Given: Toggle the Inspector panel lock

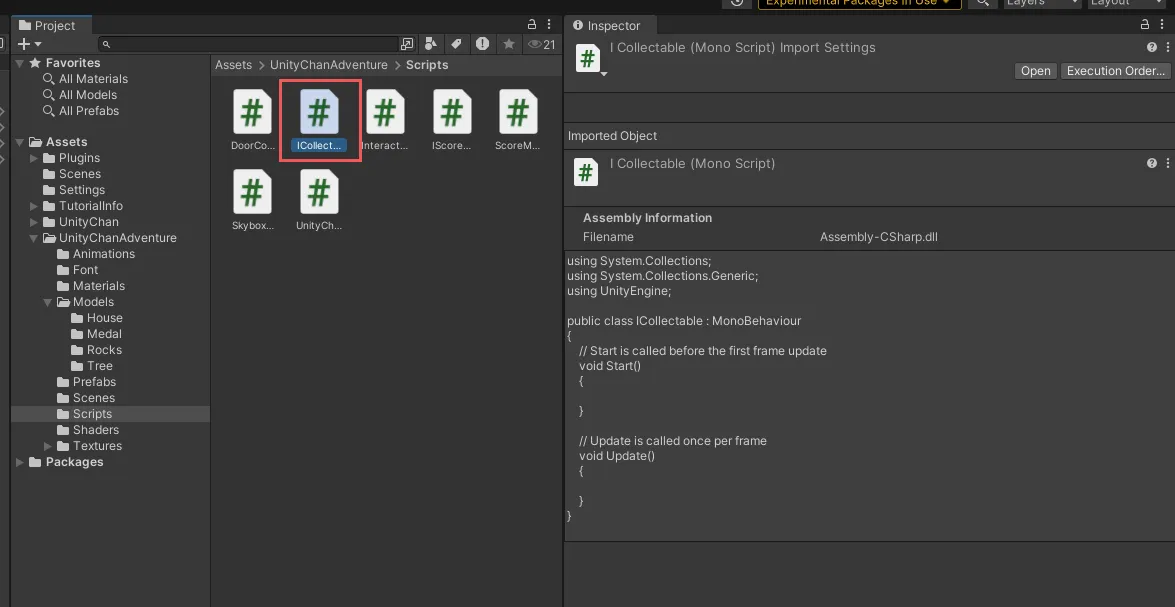Looking at the screenshot, I should [1146, 25].
